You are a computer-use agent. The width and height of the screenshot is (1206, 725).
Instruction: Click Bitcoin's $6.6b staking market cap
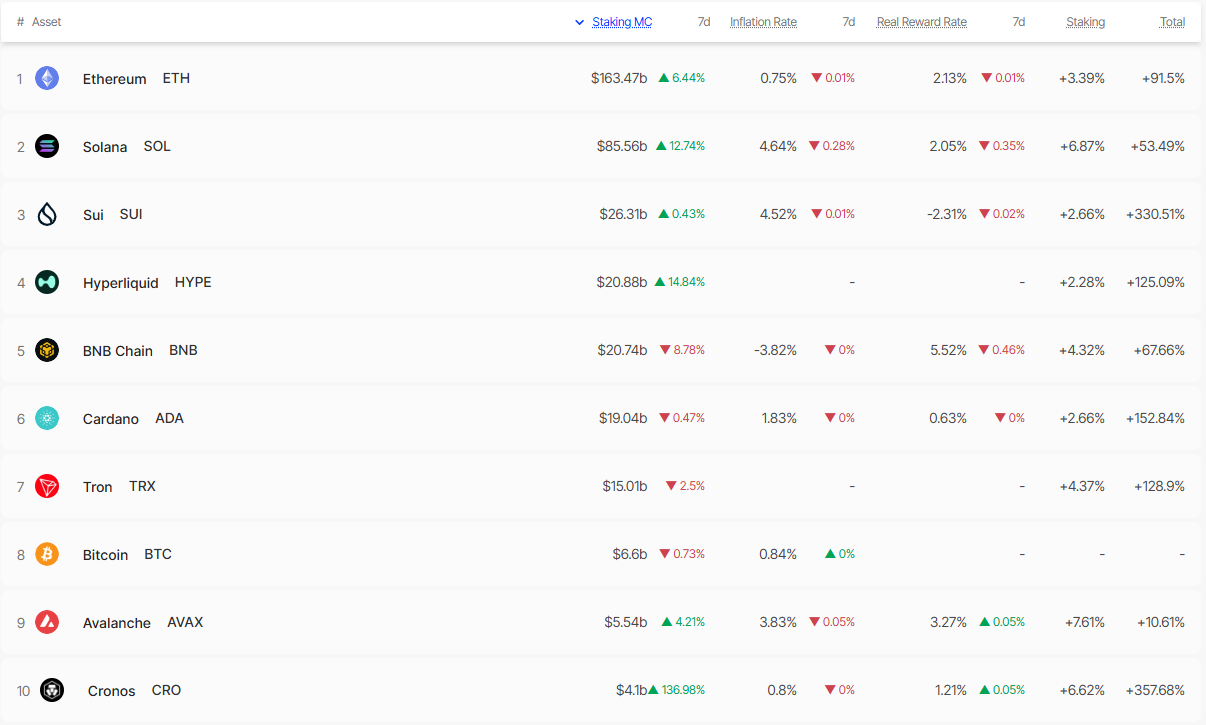tap(630, 554)
